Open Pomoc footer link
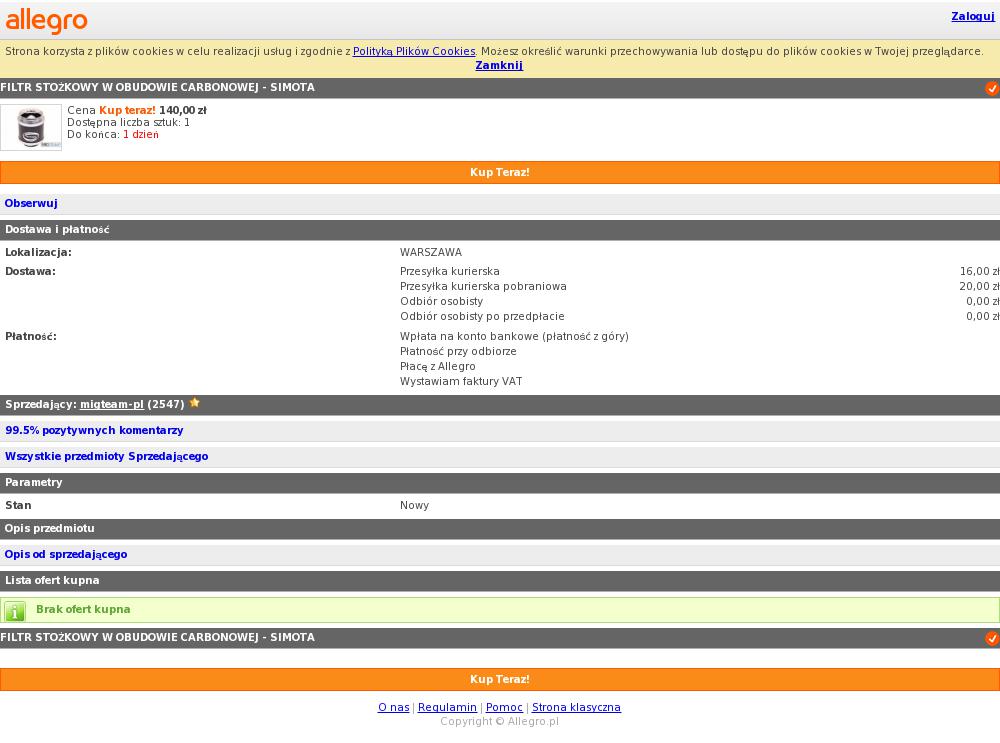1000x743 pixels. [x=504, y=707]
